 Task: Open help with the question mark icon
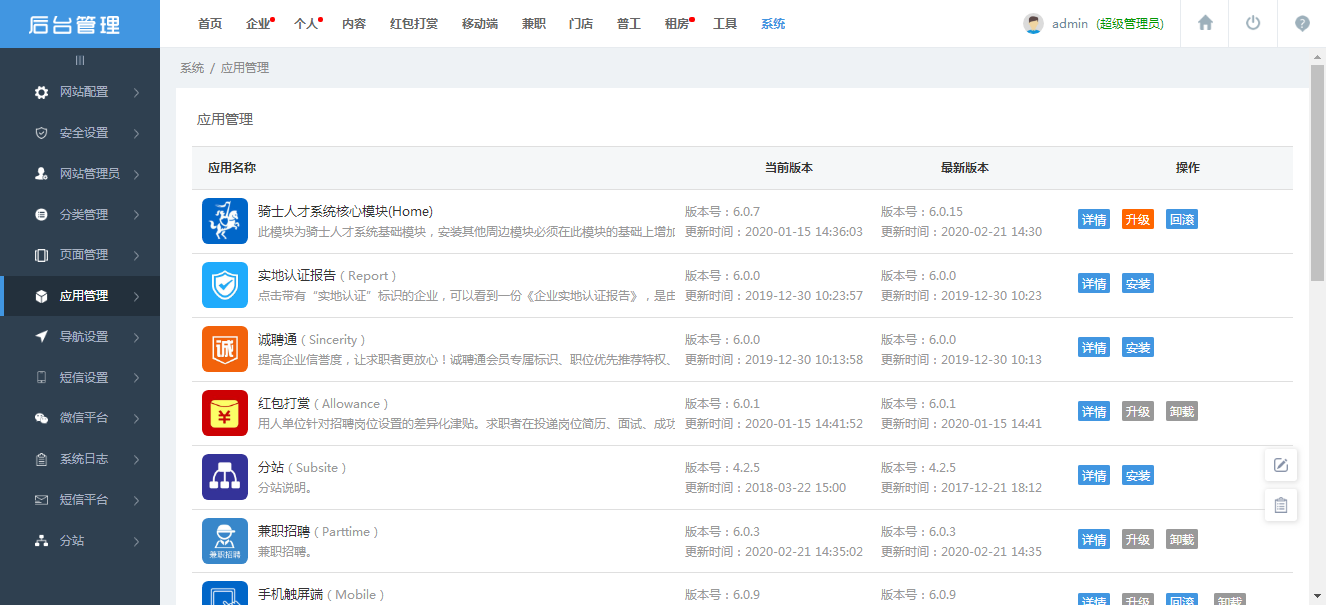[1302, 23]
